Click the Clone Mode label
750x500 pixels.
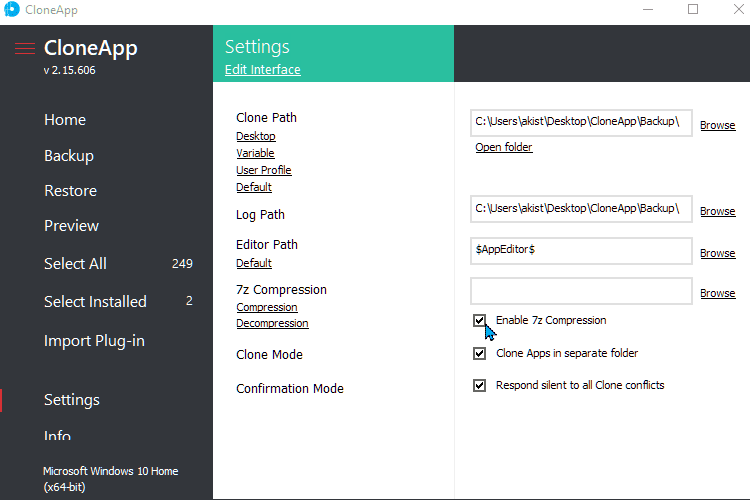click(269, 355)
